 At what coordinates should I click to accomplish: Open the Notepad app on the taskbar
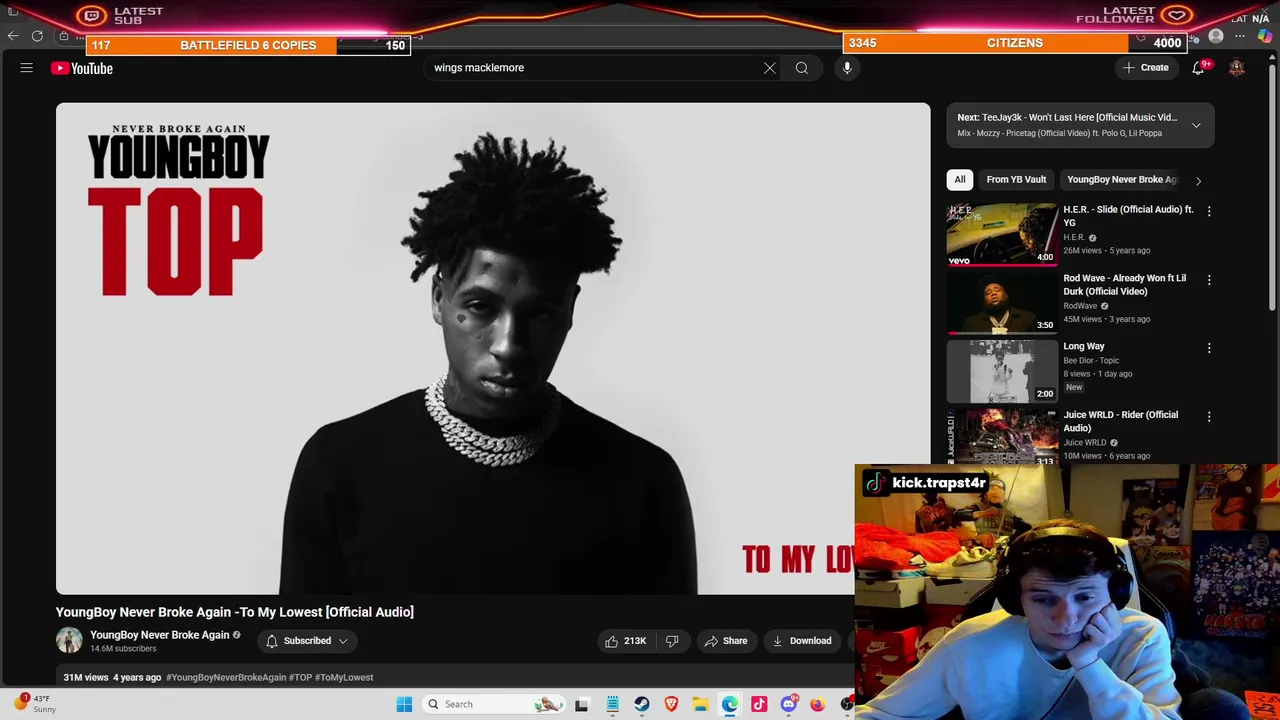(612, 704)
